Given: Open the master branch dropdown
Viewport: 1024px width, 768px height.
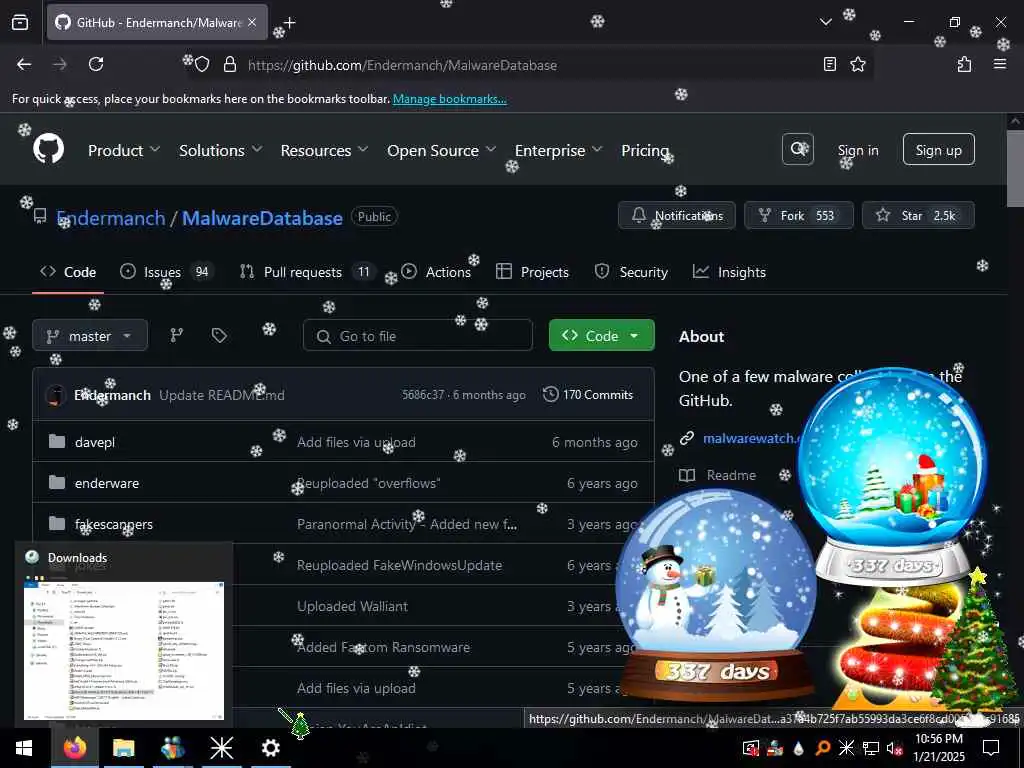Looking at the screenshot, I should [x=89, y=336].
